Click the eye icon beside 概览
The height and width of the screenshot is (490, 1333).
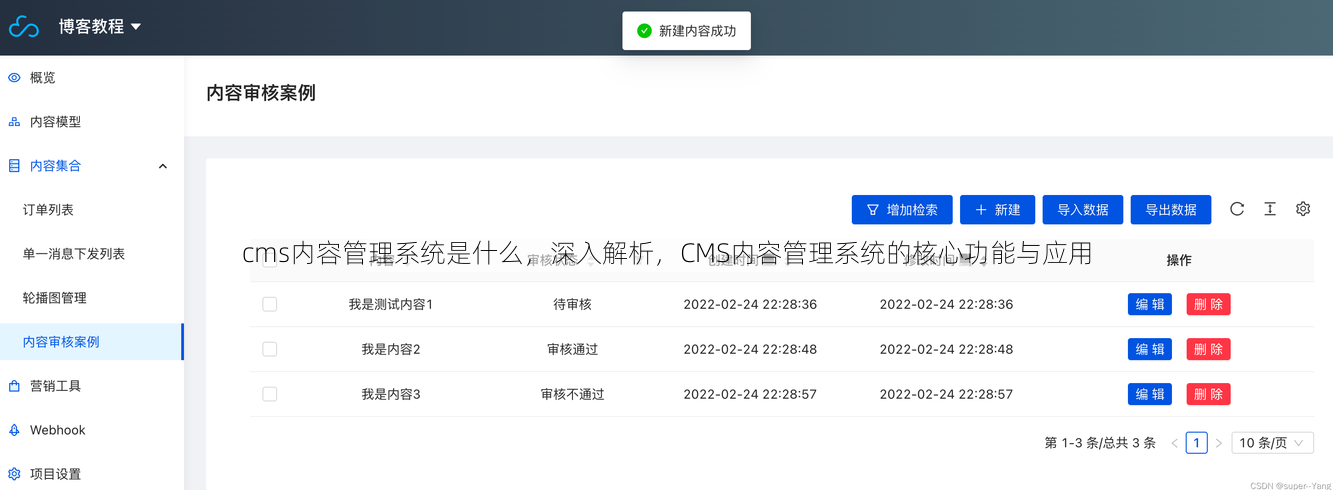14,78
